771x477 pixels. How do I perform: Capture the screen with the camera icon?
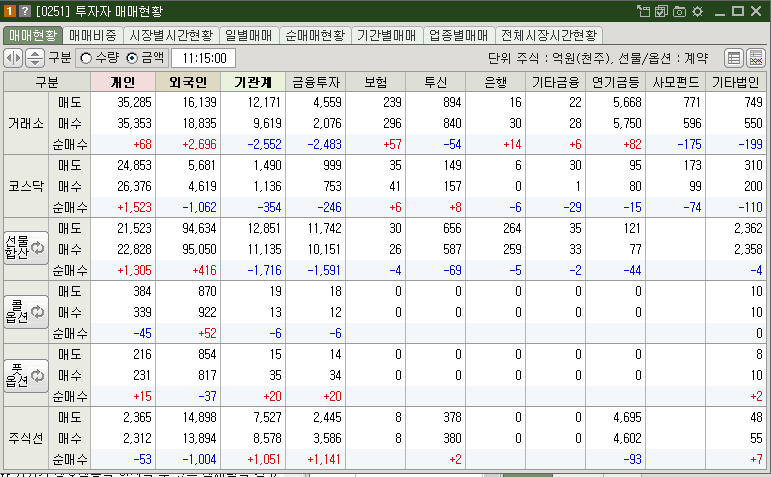679,11
